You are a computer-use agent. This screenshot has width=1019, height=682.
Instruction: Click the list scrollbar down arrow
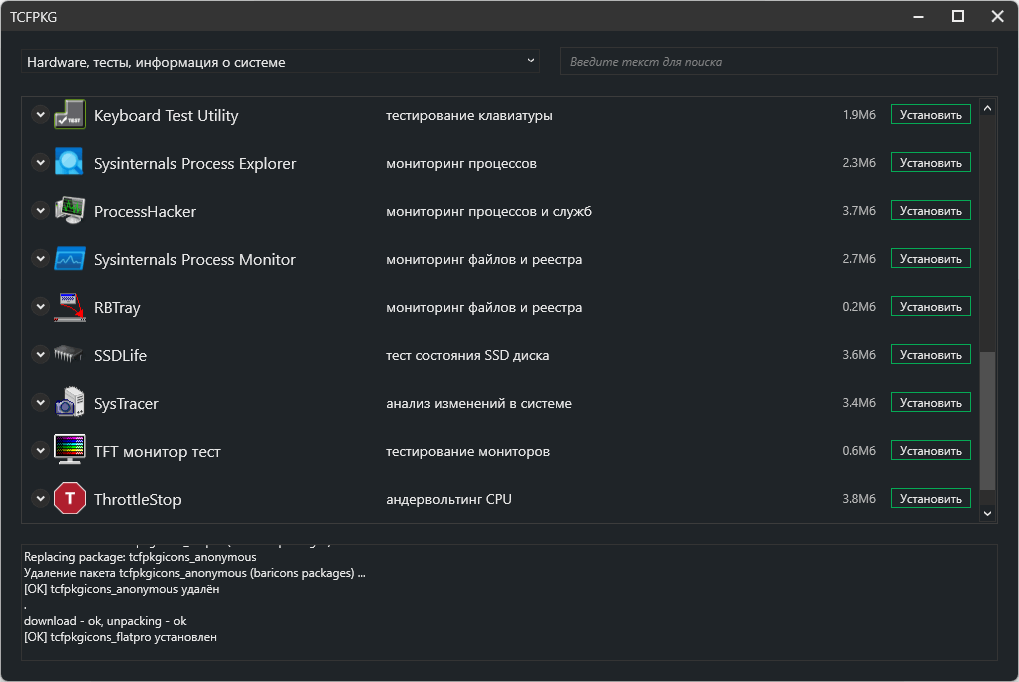pos(987,512)
